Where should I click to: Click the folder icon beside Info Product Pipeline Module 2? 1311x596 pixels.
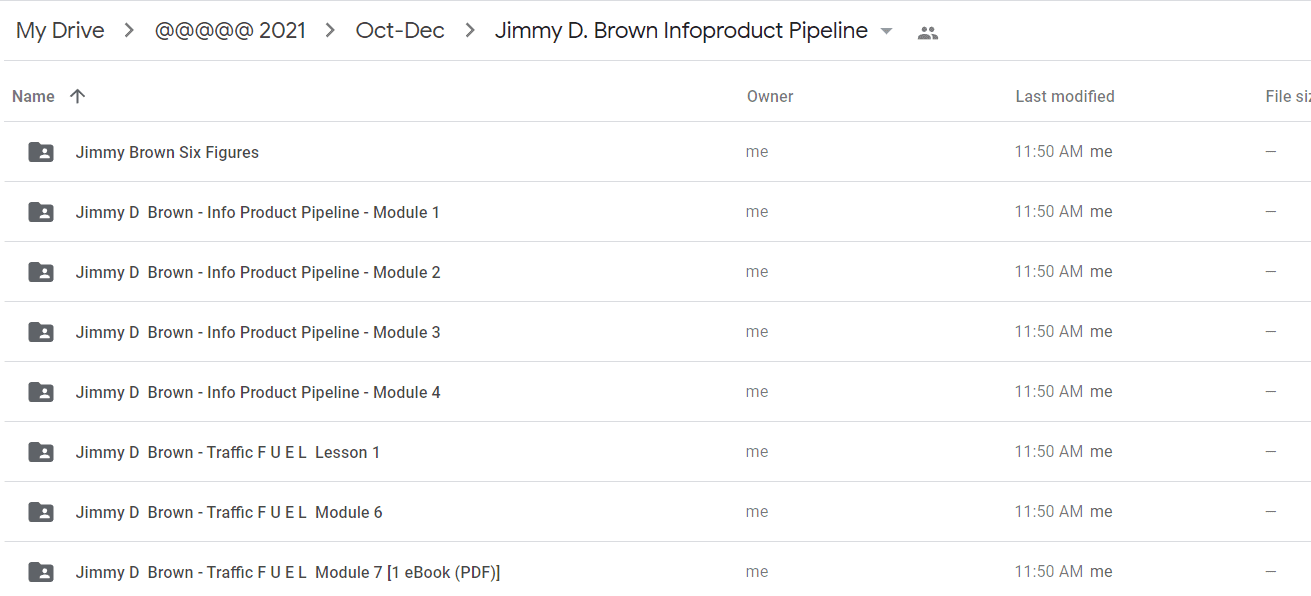coord(41,272)
